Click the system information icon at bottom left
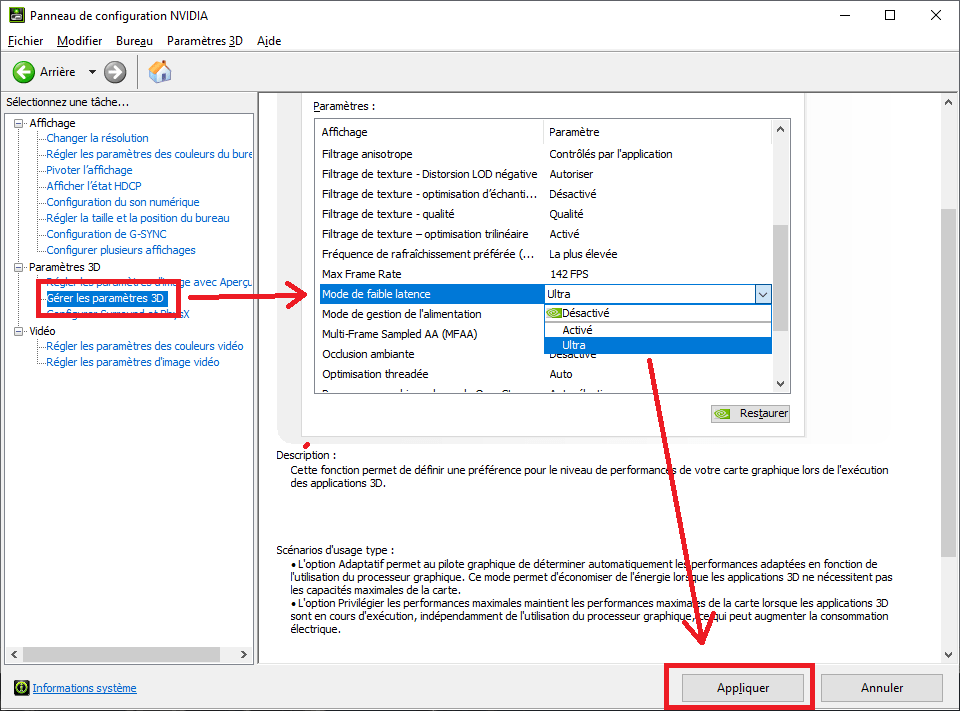This screenshot has width=960, height=711. point(21,688)
